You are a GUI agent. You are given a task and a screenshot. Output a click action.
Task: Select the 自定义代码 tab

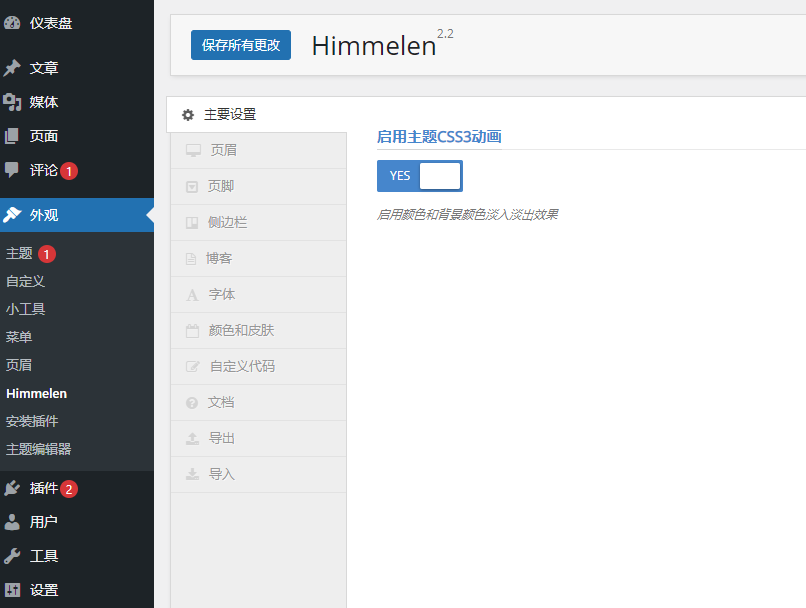coord(258,366)
